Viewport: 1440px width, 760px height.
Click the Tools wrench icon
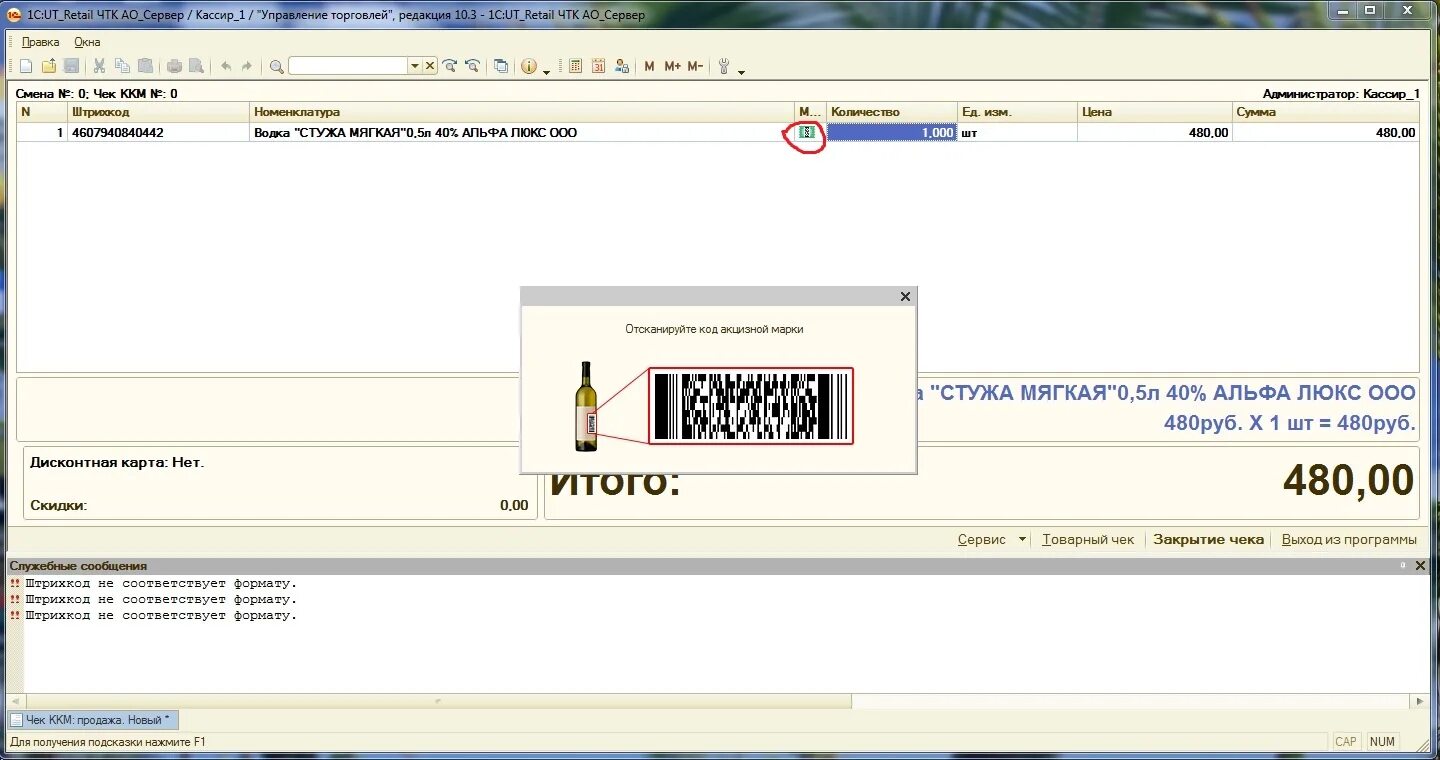pos(725,66)
